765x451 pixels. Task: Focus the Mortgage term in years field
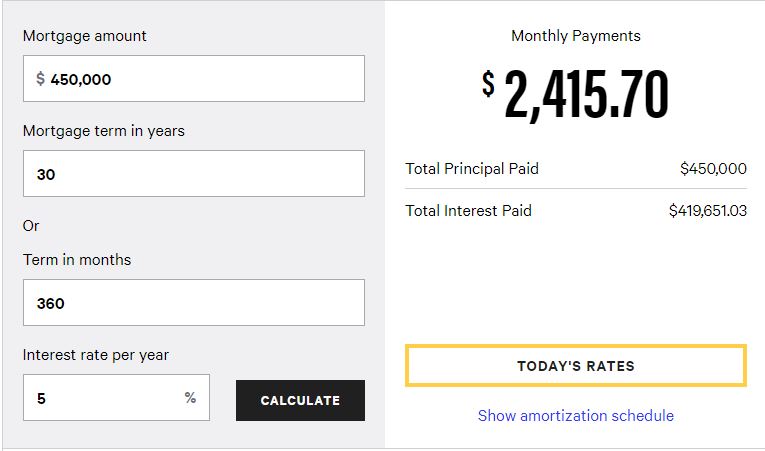tap(193, 174)
